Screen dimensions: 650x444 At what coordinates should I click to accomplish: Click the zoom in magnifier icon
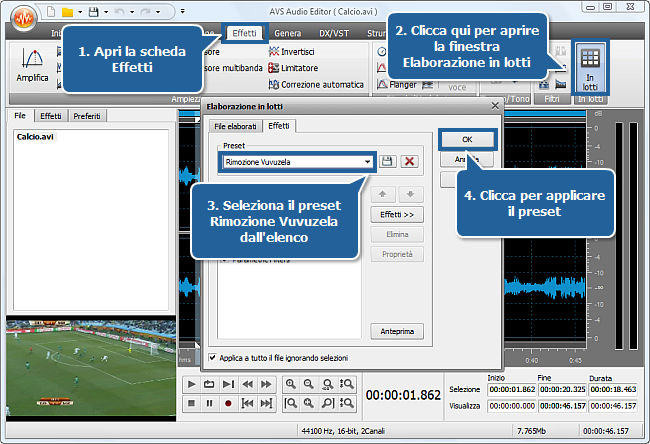click(x=290, y=384)
